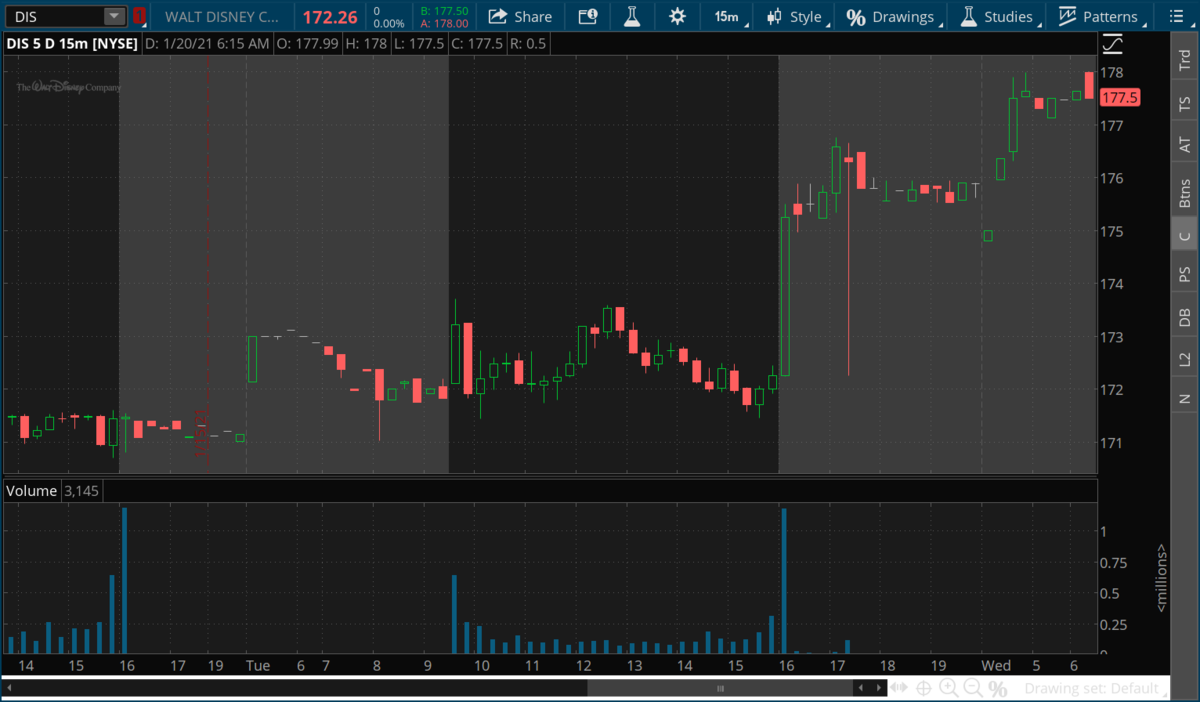Open the DB sidebar tab
Screen dimensions: 1200x702
(x=1184, y=317)
